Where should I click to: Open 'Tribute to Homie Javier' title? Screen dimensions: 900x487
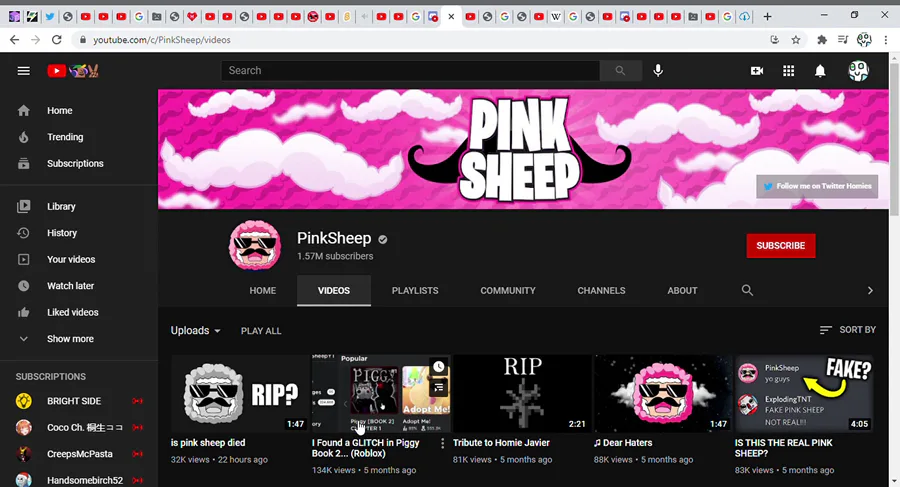[501, 443]
